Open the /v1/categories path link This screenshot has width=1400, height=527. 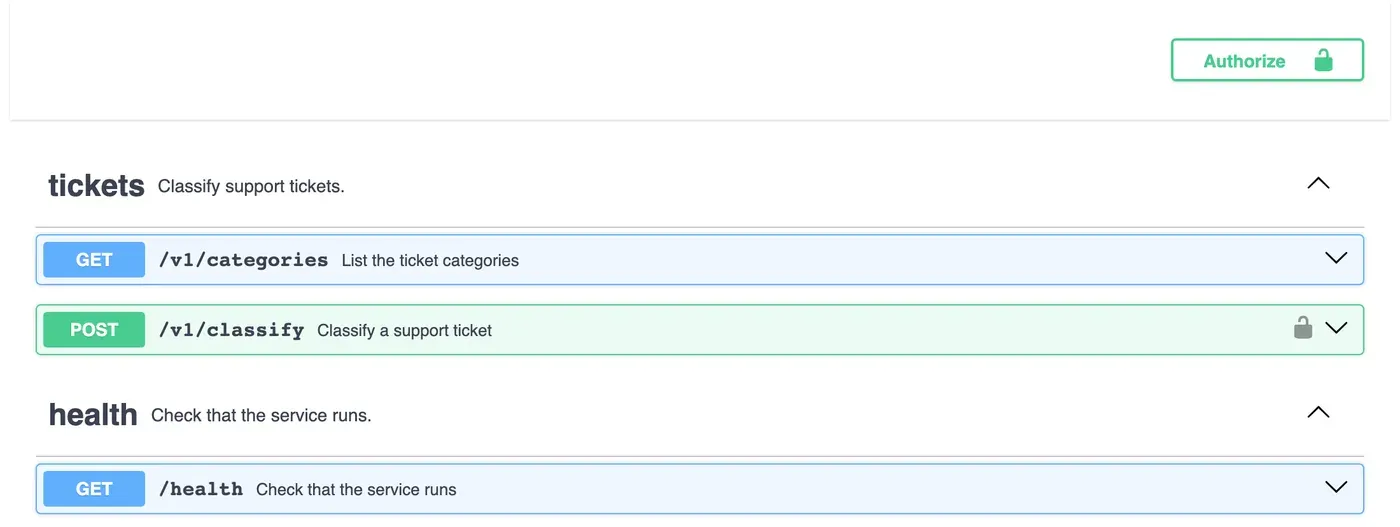pos(243,260)
